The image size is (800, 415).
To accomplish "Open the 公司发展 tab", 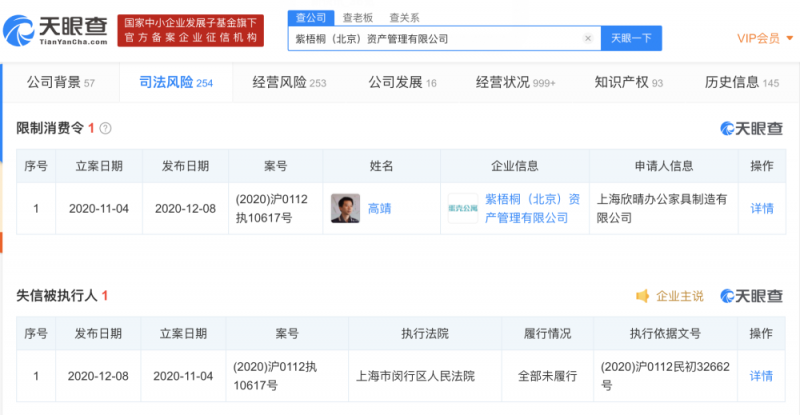I will point(402,82).
